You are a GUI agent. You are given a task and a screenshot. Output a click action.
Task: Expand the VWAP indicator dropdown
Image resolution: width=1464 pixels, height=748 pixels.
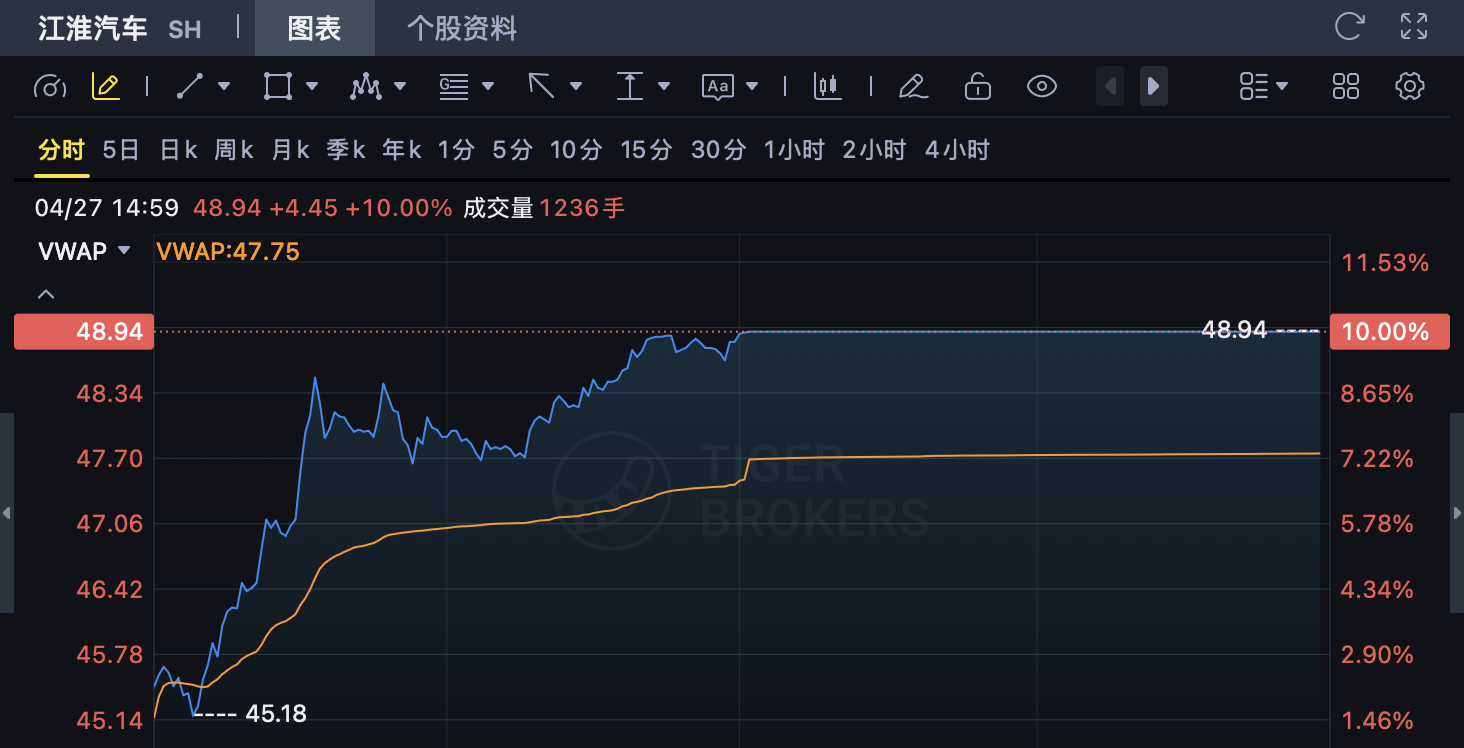coord(124,250)
